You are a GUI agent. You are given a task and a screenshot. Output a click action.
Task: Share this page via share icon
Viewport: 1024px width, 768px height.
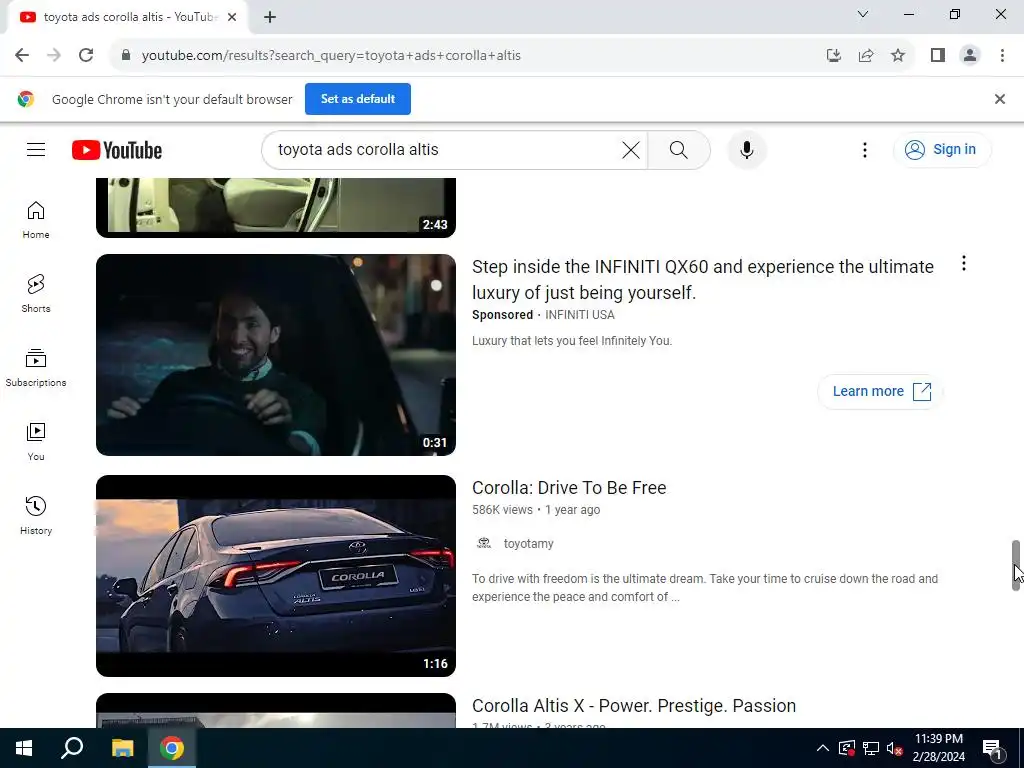tap(866, 56)
